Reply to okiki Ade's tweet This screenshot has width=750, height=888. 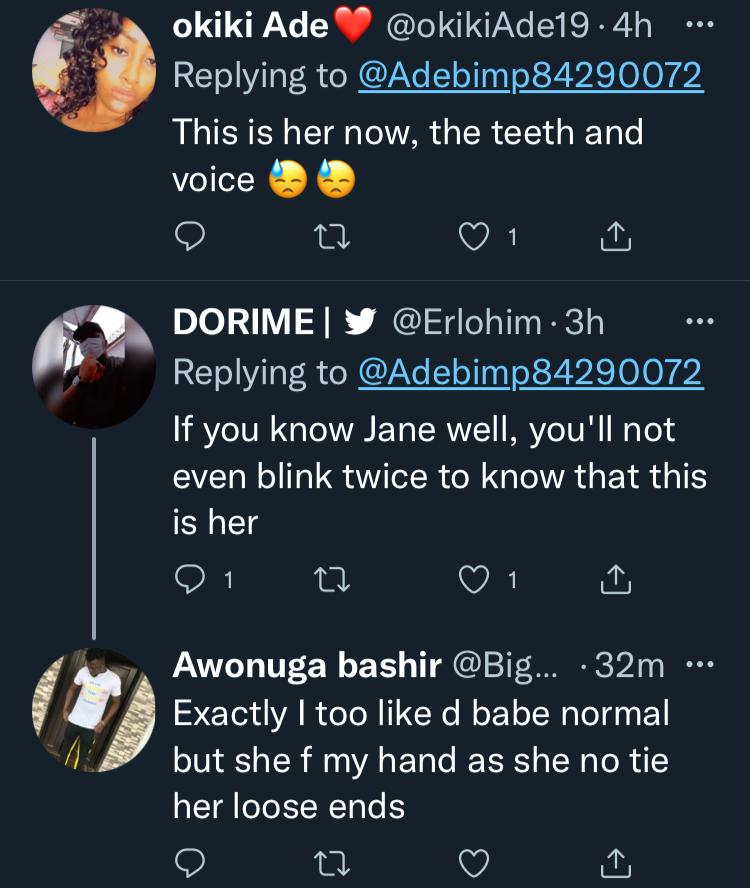(x=190, y=236)
